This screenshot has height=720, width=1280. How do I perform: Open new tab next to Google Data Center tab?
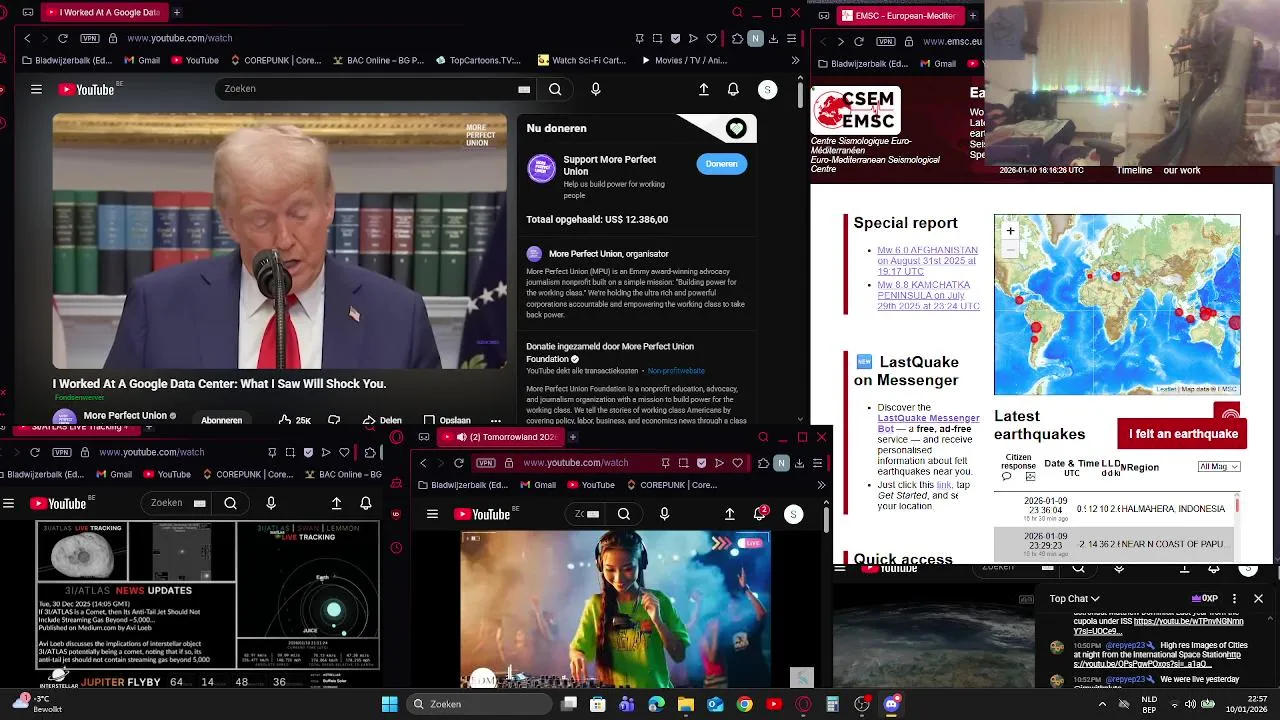coord(176,12)
